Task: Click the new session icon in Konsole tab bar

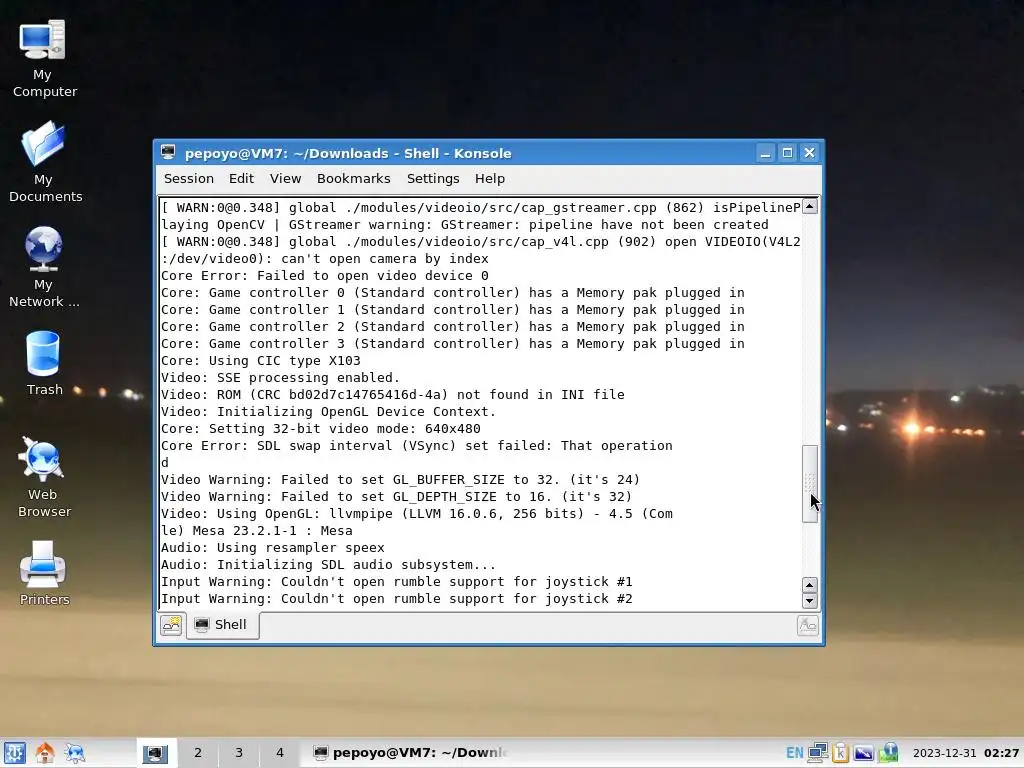Action: point(171,625)
